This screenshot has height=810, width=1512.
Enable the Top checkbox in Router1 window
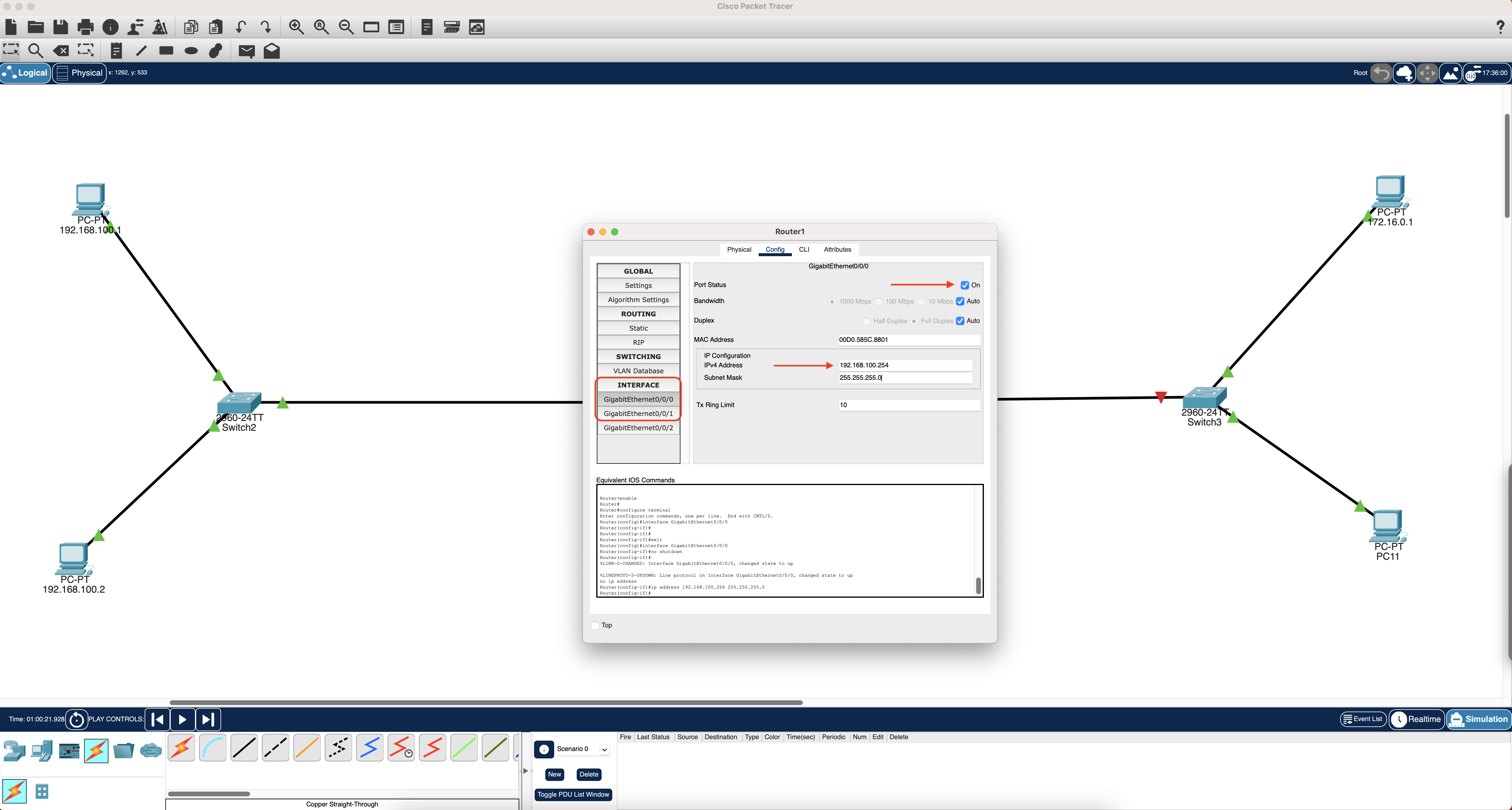coord(595,625)
